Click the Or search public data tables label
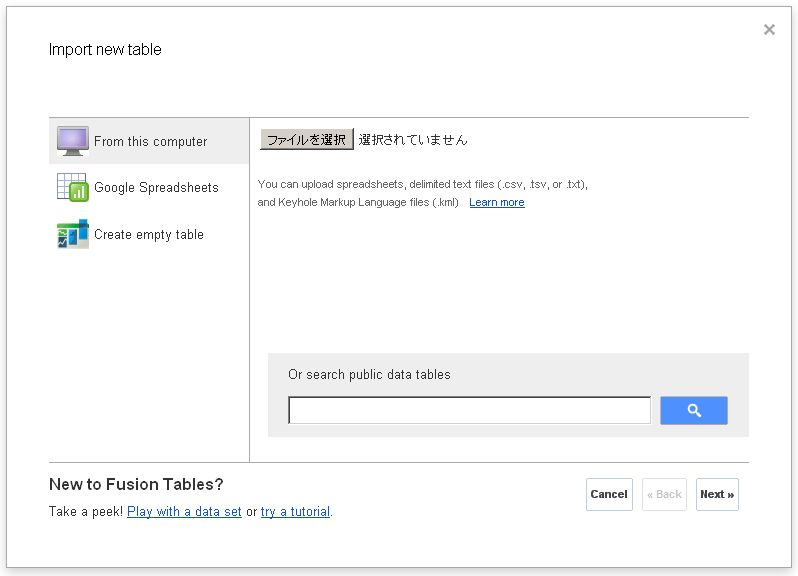The width and height of the screenshot is (798, 576). tap(369, 375)
